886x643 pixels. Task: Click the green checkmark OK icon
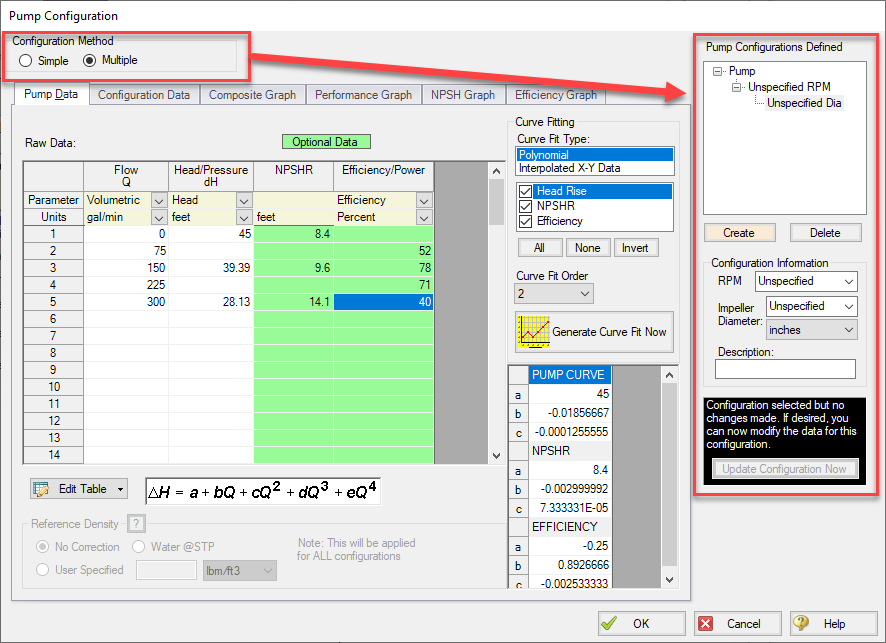tap(611, 623)
